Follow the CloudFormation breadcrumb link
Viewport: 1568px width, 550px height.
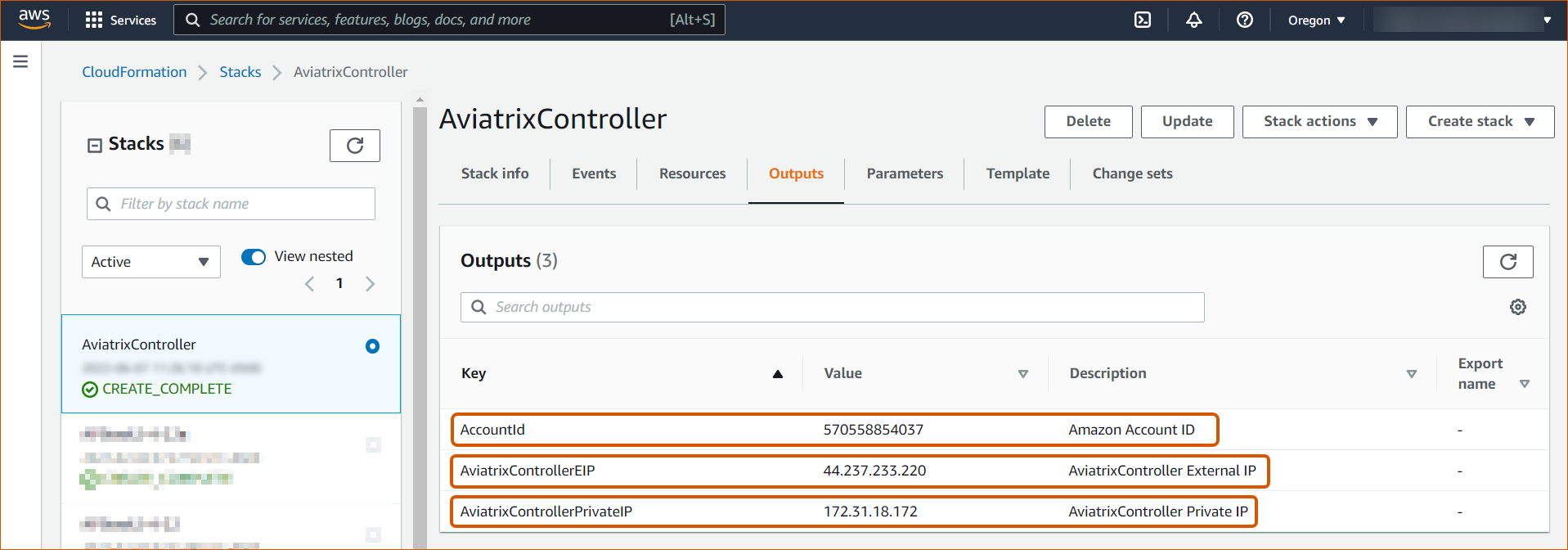pos(134,72)
